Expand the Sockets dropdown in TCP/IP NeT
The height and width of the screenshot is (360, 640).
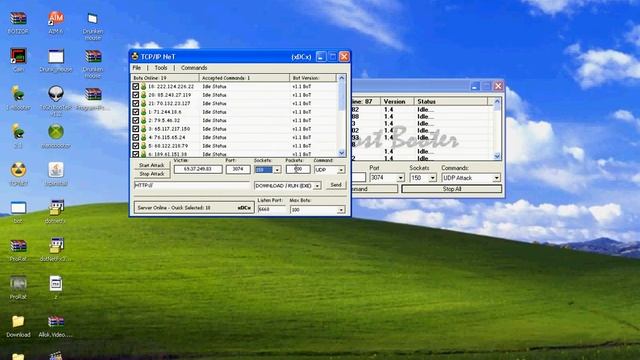coord(277,169)
